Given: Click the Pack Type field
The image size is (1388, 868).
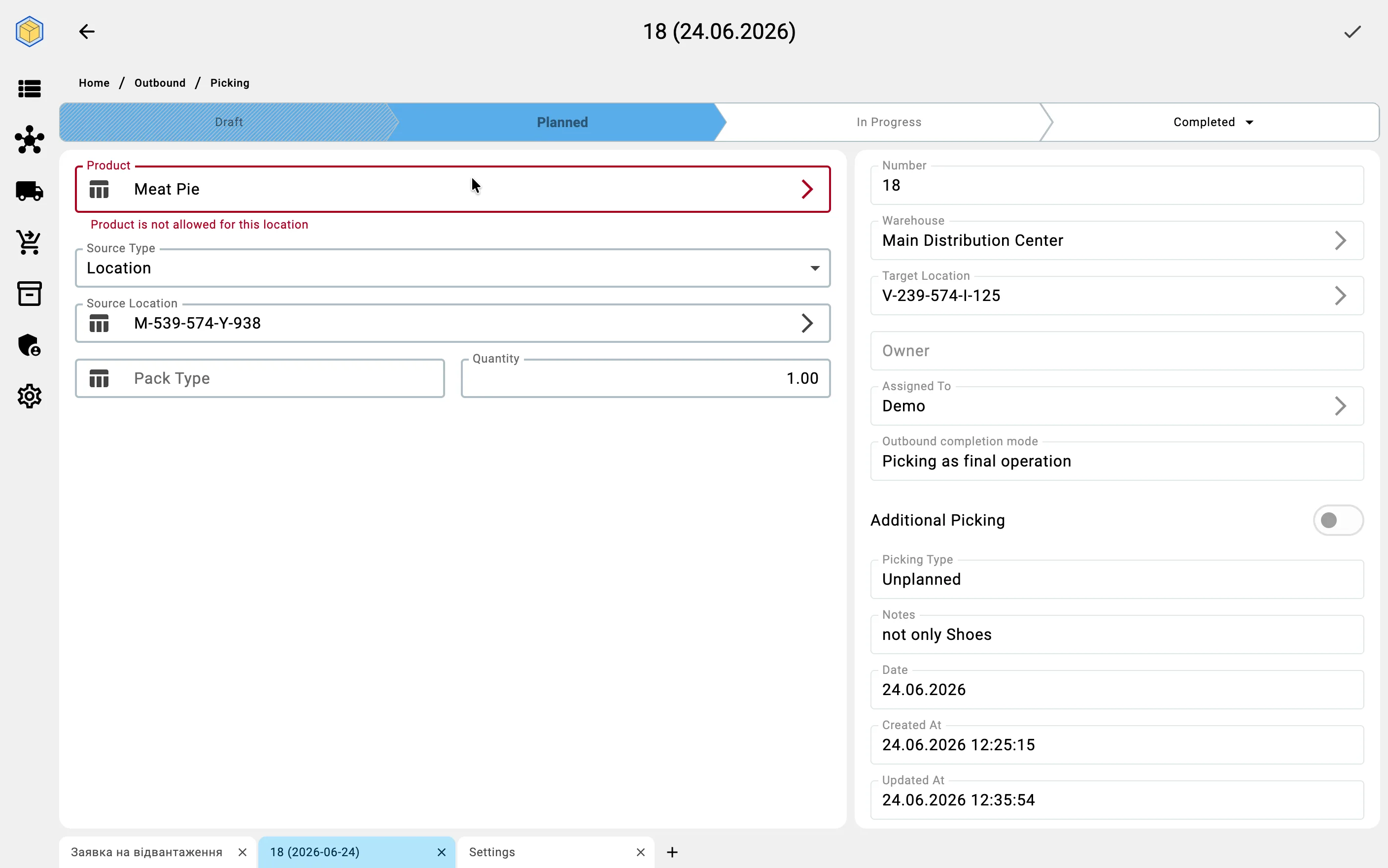Looking at the screenshot, I should (260, 378).
